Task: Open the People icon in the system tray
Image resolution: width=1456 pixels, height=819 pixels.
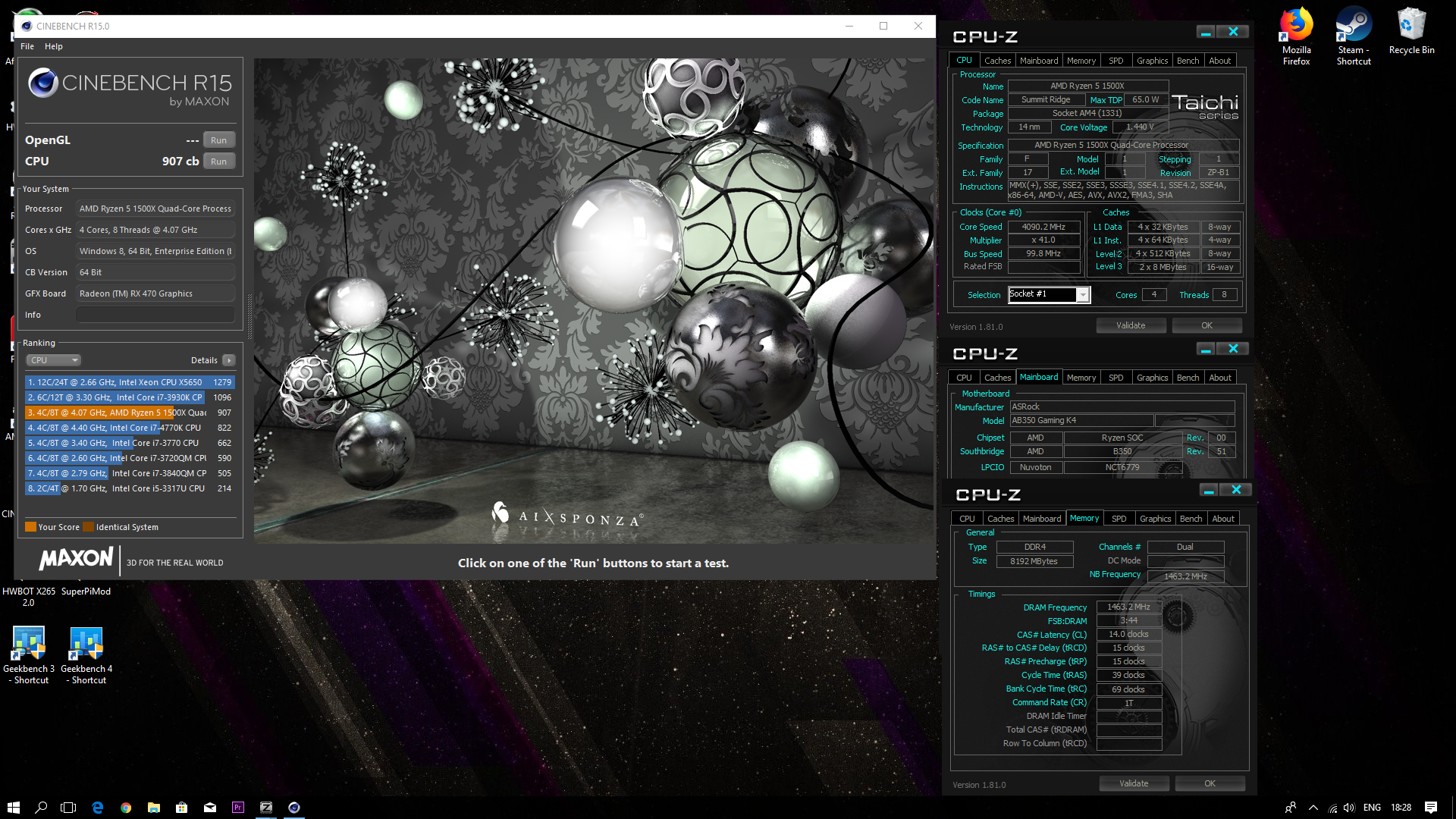Action: pyautogui.click(x=1290, y=808)
